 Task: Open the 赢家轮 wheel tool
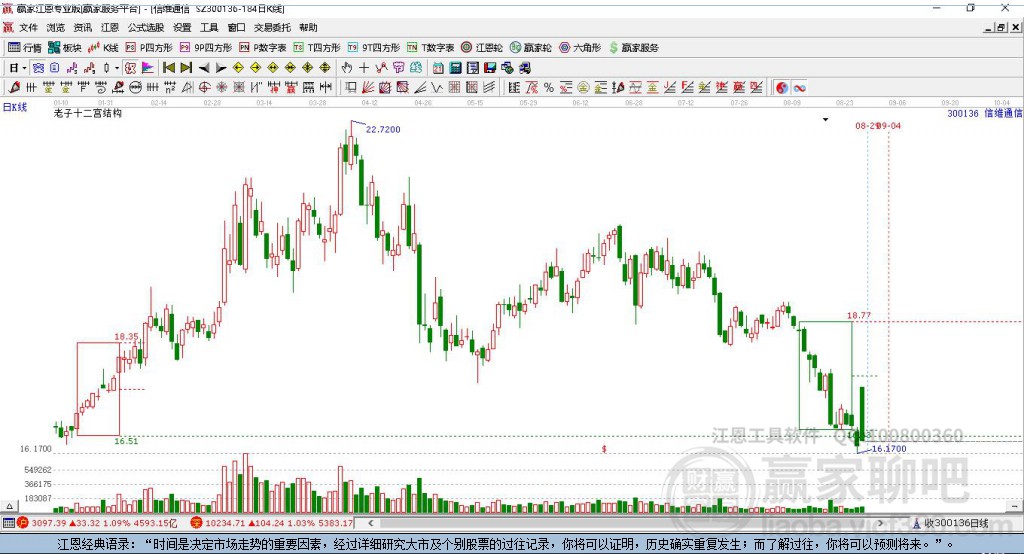(x=531, y=48)
